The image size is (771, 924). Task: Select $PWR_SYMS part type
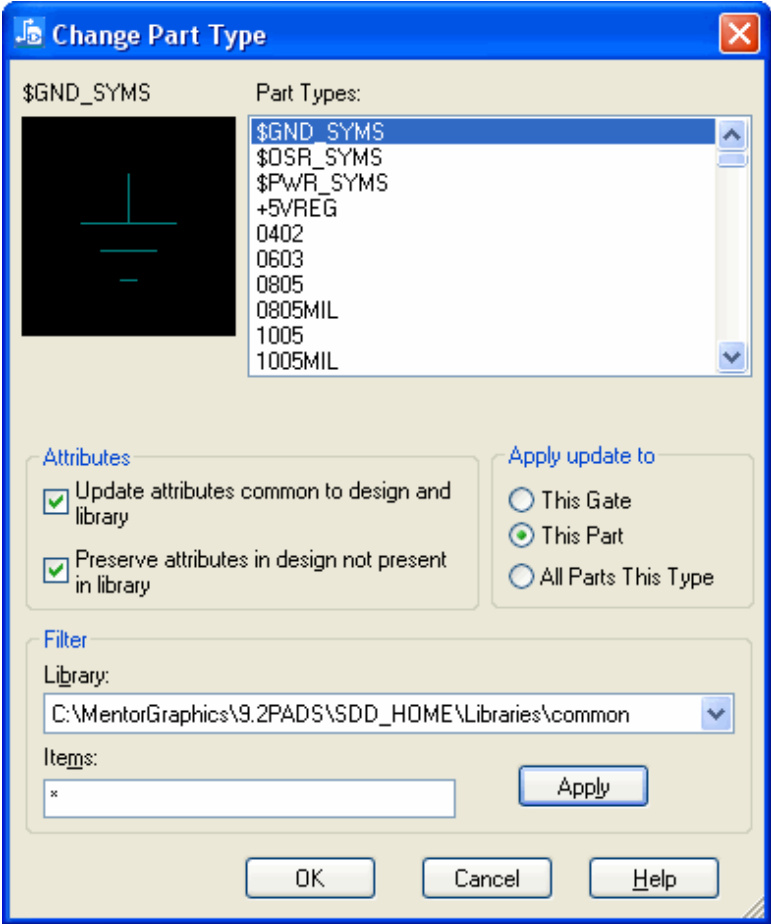tap(322, 183)
